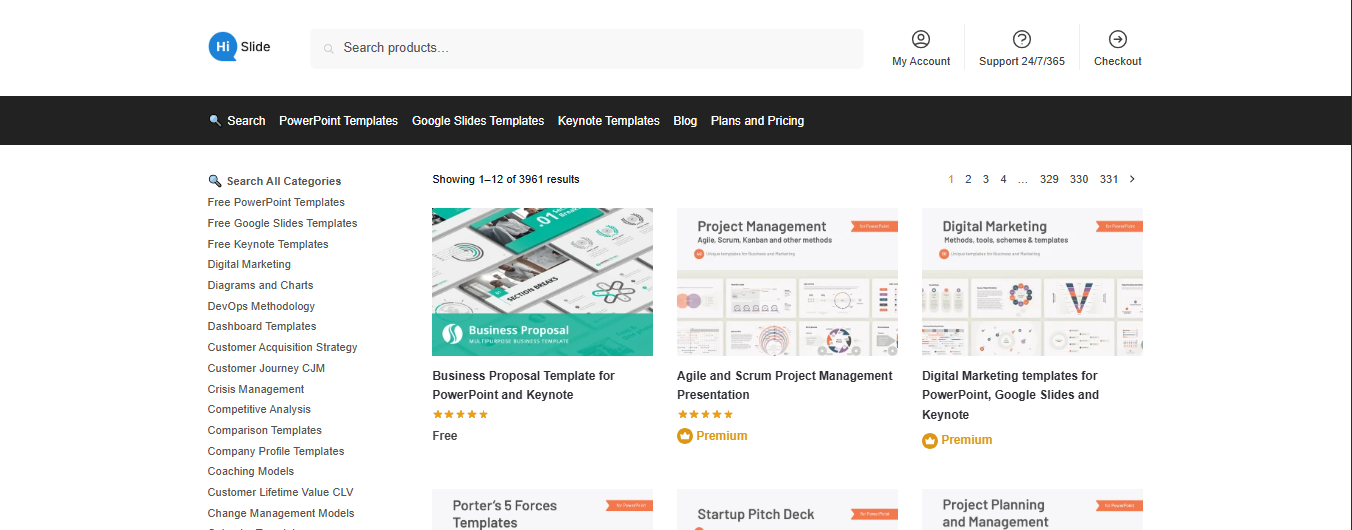Open Free Keynote Templates category
Image resolution: width=1352 pixels, height=530 pixels.
coord(268,244)
